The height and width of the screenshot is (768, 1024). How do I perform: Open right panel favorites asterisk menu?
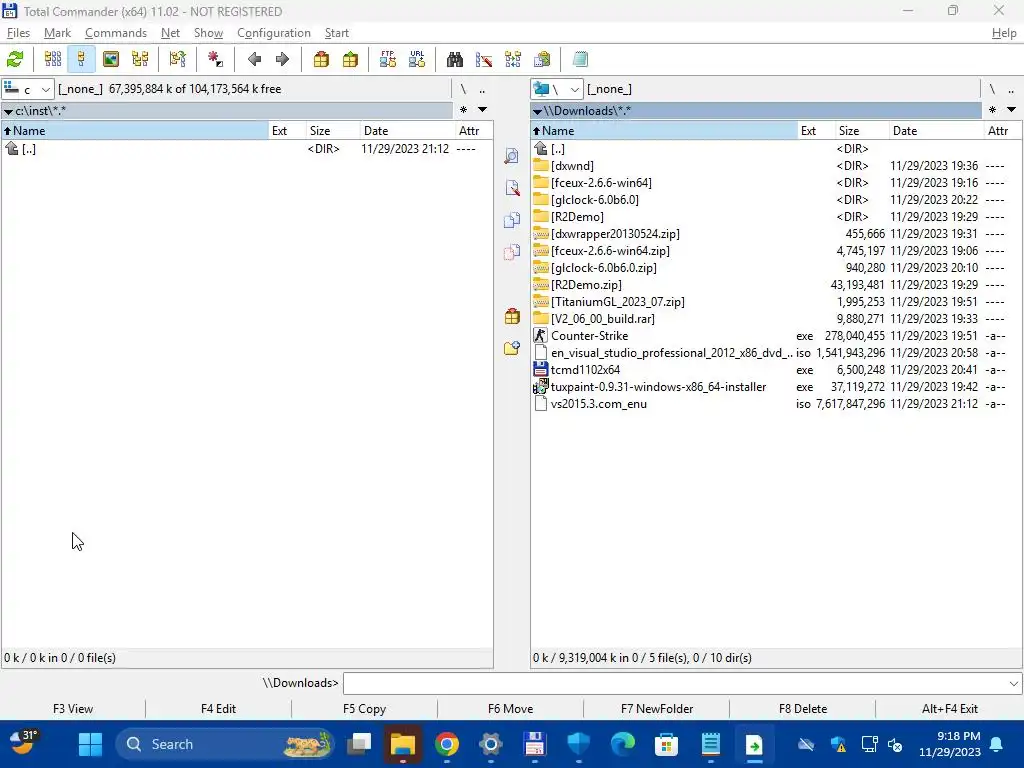992,110
